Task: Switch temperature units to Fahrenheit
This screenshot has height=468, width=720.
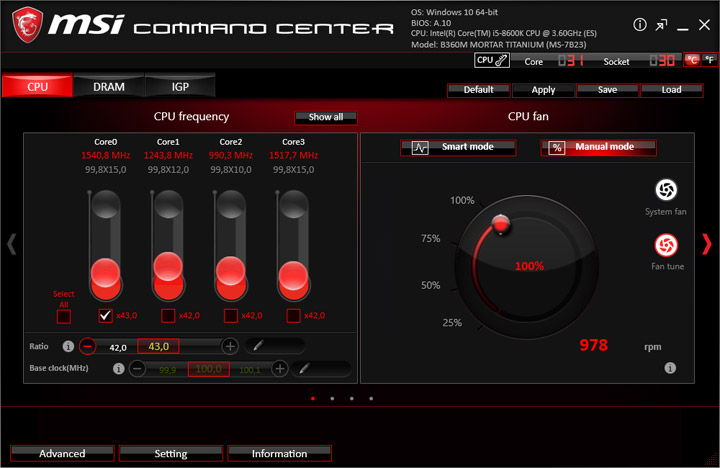Action: [709, 60]
